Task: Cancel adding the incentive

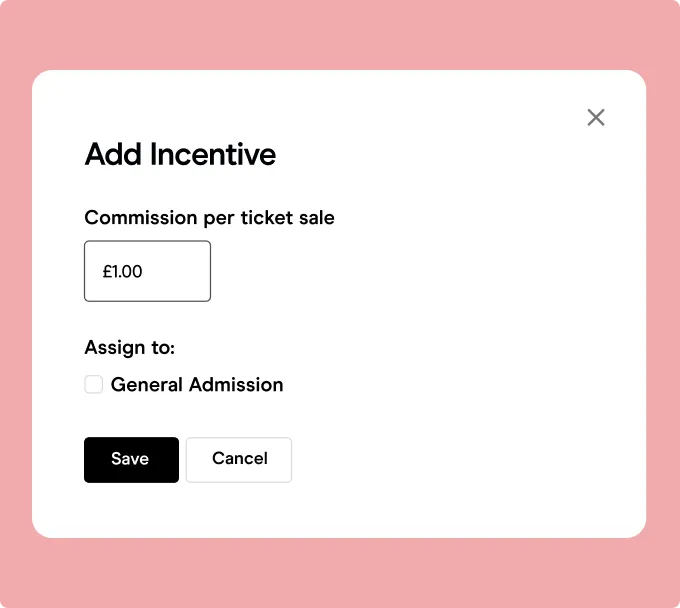Action: [239, 460]
